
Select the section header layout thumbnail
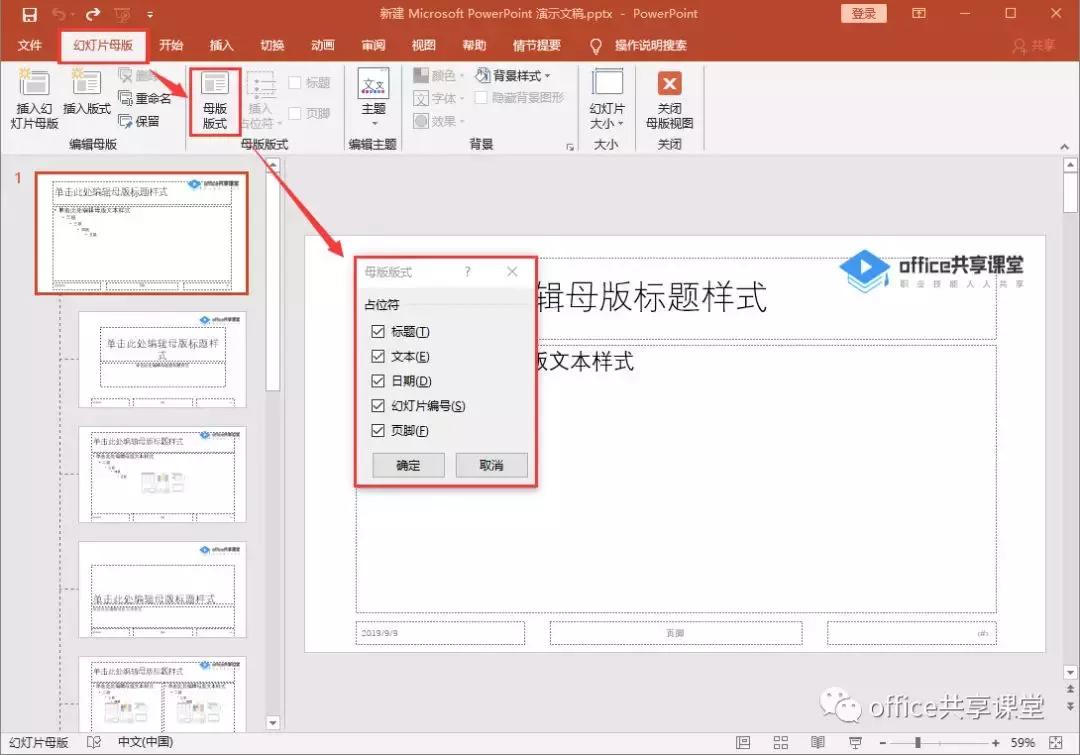pyautogui.click(x=162, y=589)
